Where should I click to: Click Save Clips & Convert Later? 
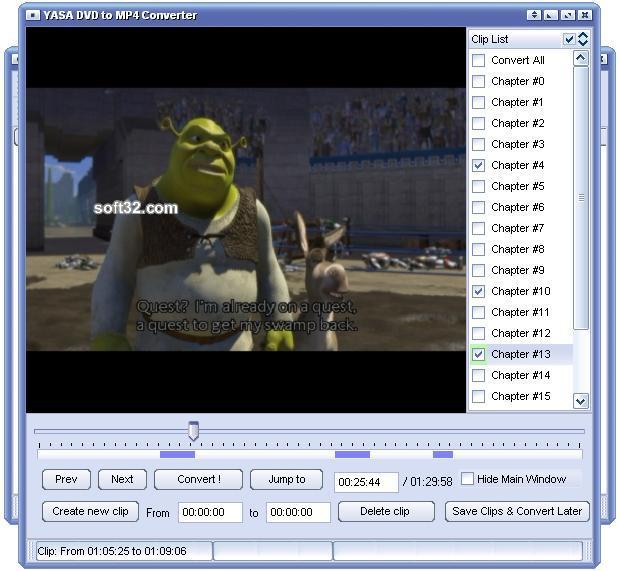click(517, 511)
